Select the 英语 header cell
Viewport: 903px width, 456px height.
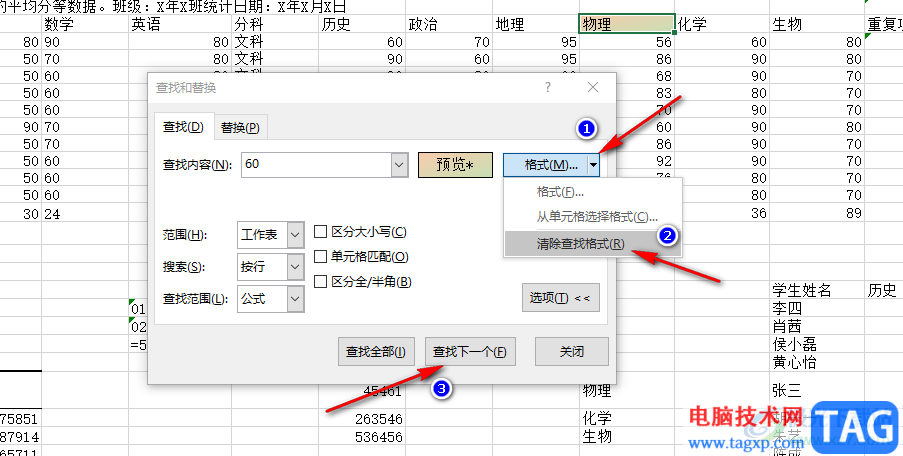(x=180, y=24)
